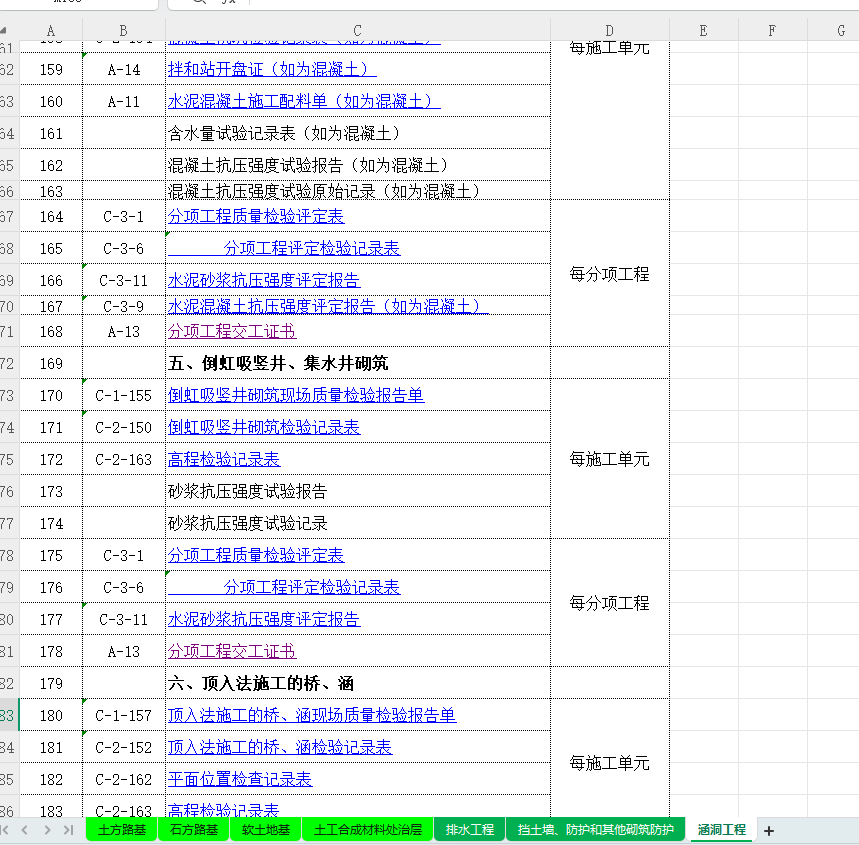Jump to first sheet with navigation arrow
Image resolution: width=859 pixels, height=845 pixels.
7,830
